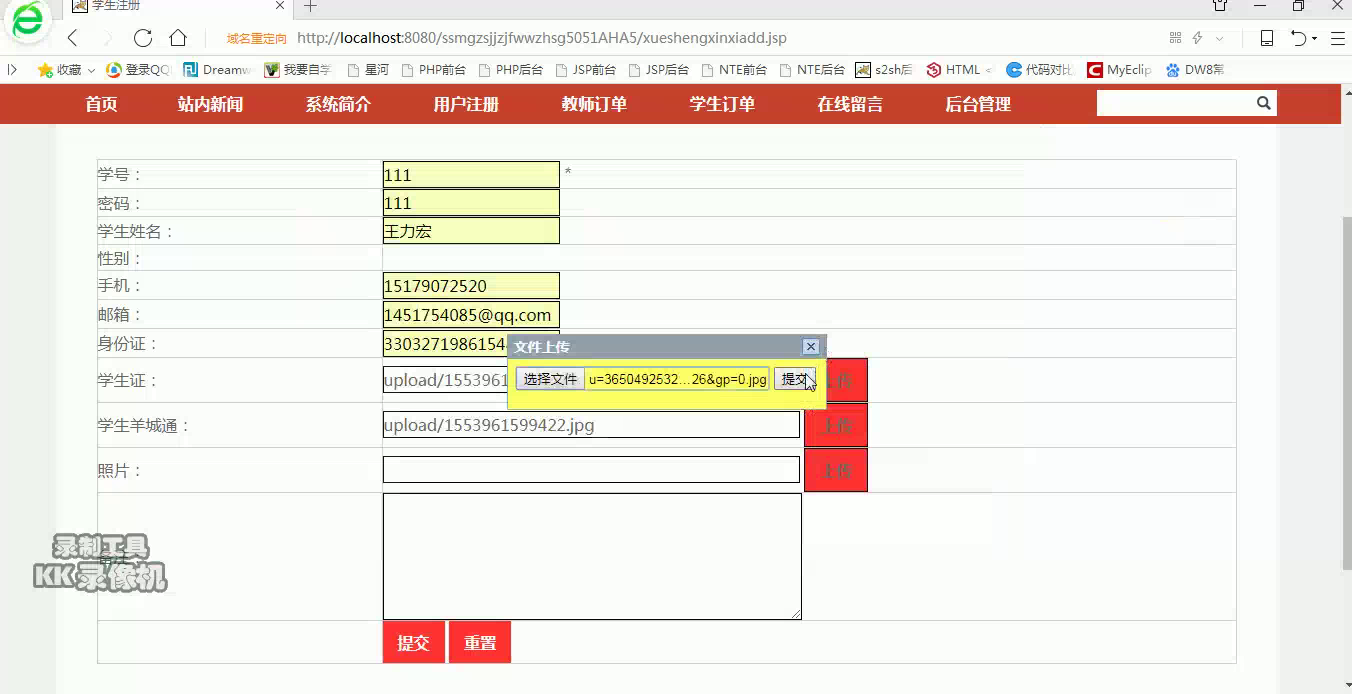
Task: Expand the 收藏 dropdown arrow
Action: [x=91, y=70]
